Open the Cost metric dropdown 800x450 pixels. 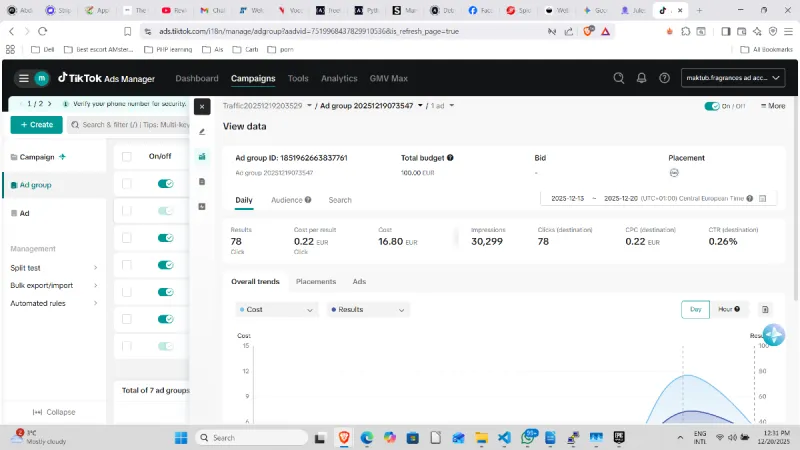pos(277,310)
